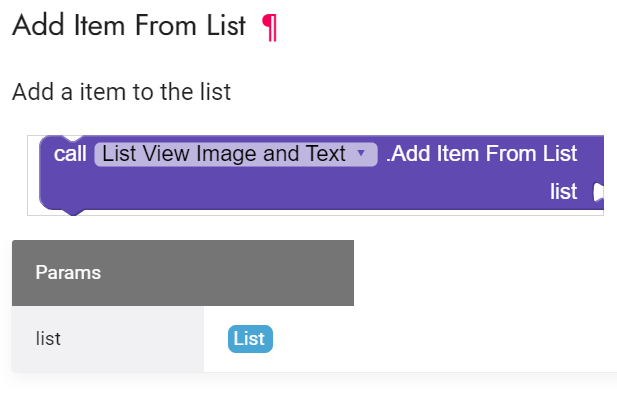Select the .Add Item From List method label
The image size is (617, 404).
pos(482,153)
